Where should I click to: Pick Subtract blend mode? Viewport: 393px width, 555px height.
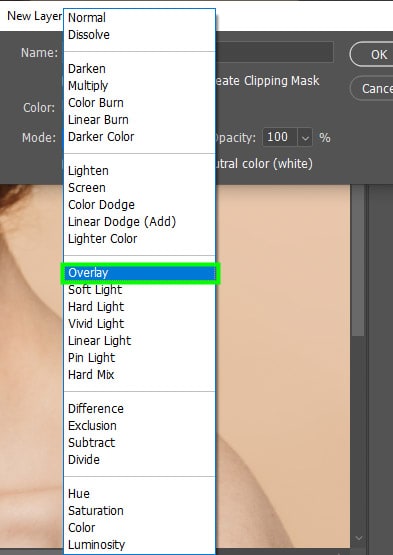pyautogui.click(x=139, y=442)
